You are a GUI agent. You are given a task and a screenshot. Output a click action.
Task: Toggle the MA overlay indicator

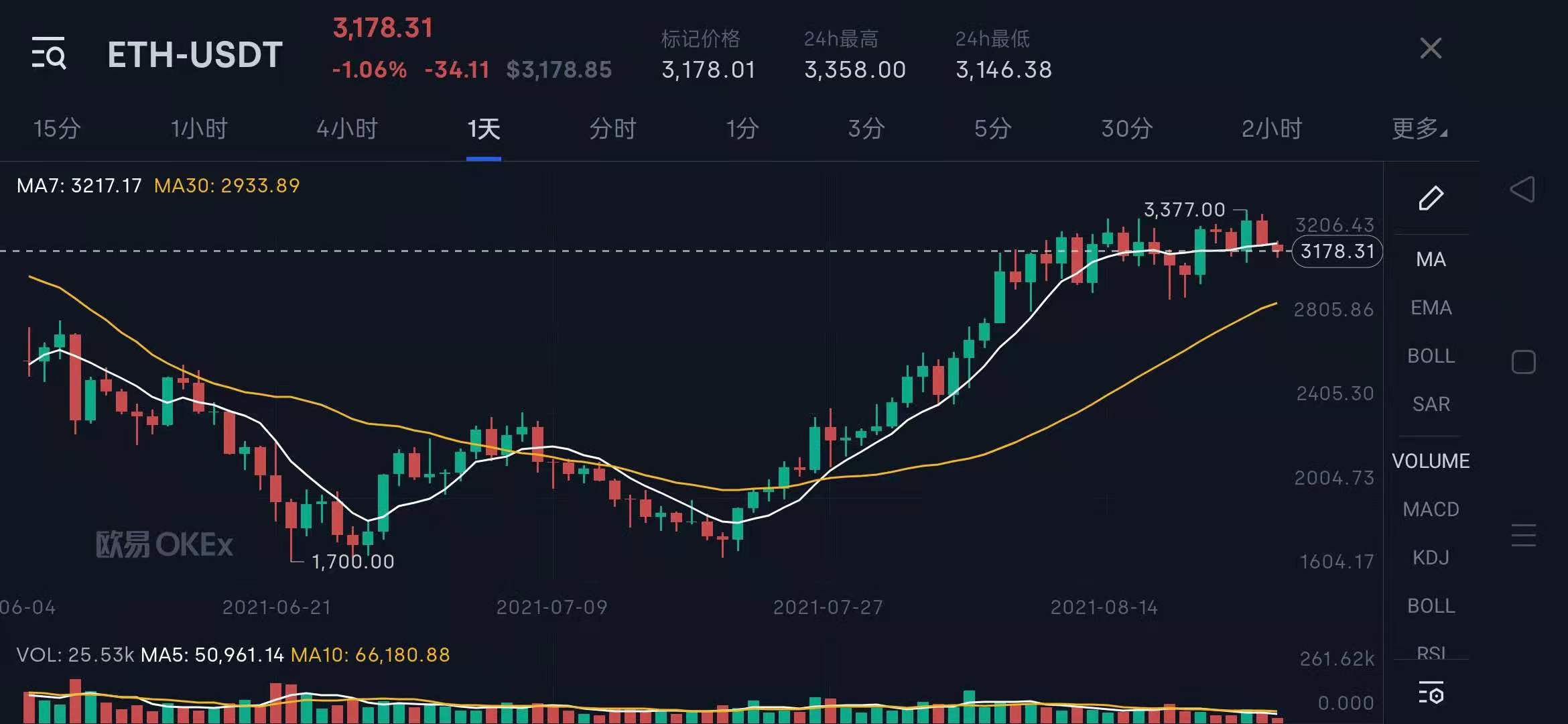pos(1431,259)
